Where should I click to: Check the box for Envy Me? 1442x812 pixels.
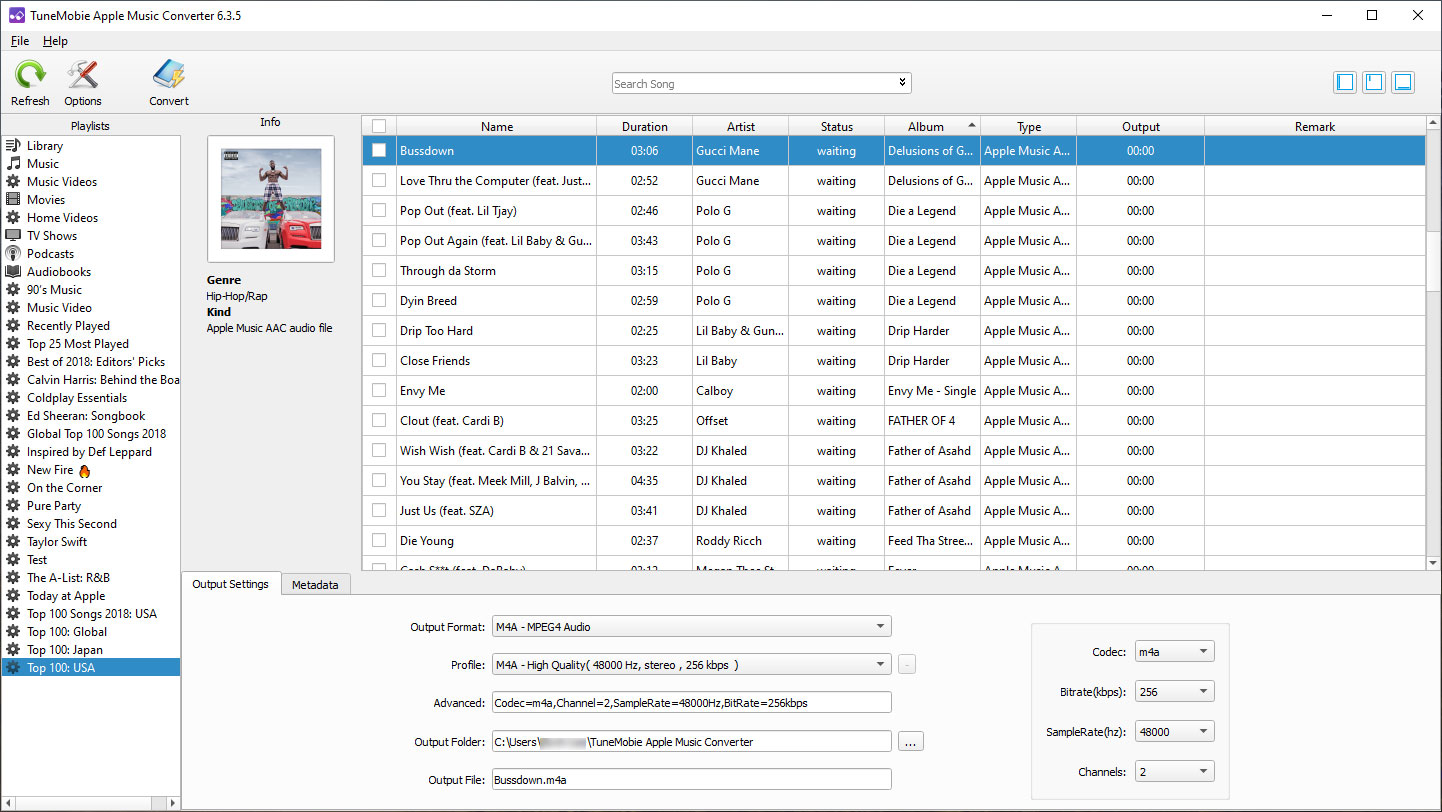point(378,391)
